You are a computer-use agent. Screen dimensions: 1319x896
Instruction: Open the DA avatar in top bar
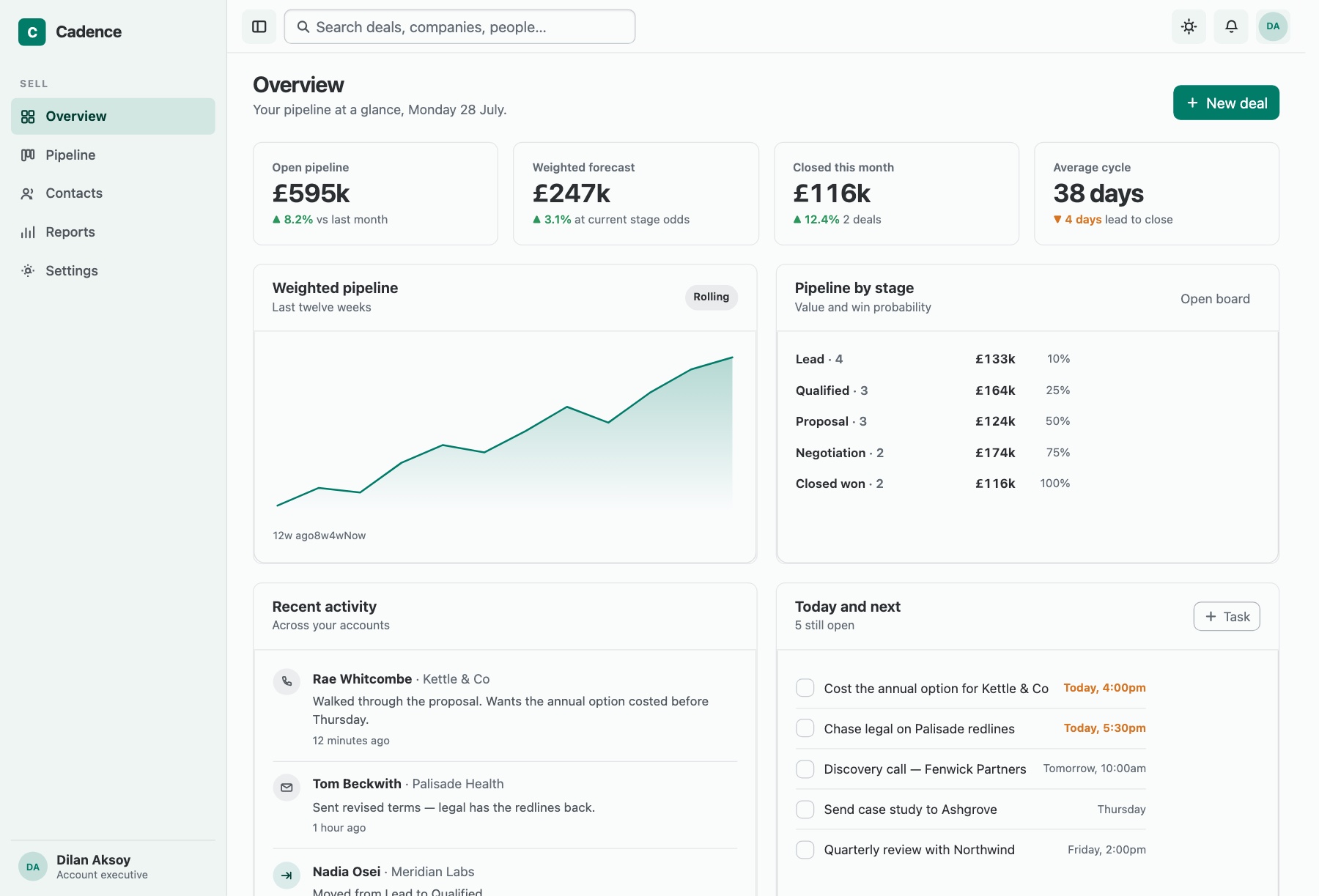coord(1273,27)
